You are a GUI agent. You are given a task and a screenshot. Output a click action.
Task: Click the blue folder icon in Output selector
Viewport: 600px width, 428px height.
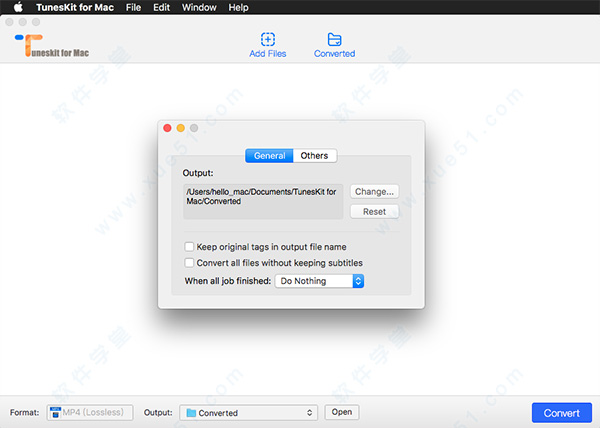point(191,413)
